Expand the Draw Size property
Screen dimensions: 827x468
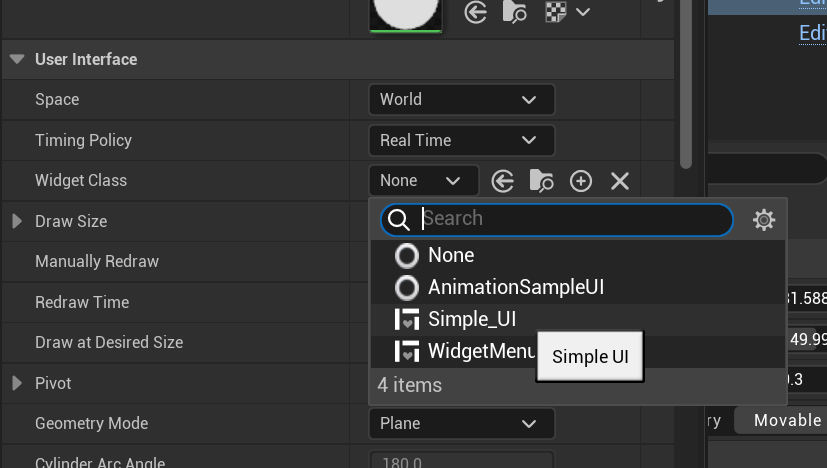(x=16, y=221)
